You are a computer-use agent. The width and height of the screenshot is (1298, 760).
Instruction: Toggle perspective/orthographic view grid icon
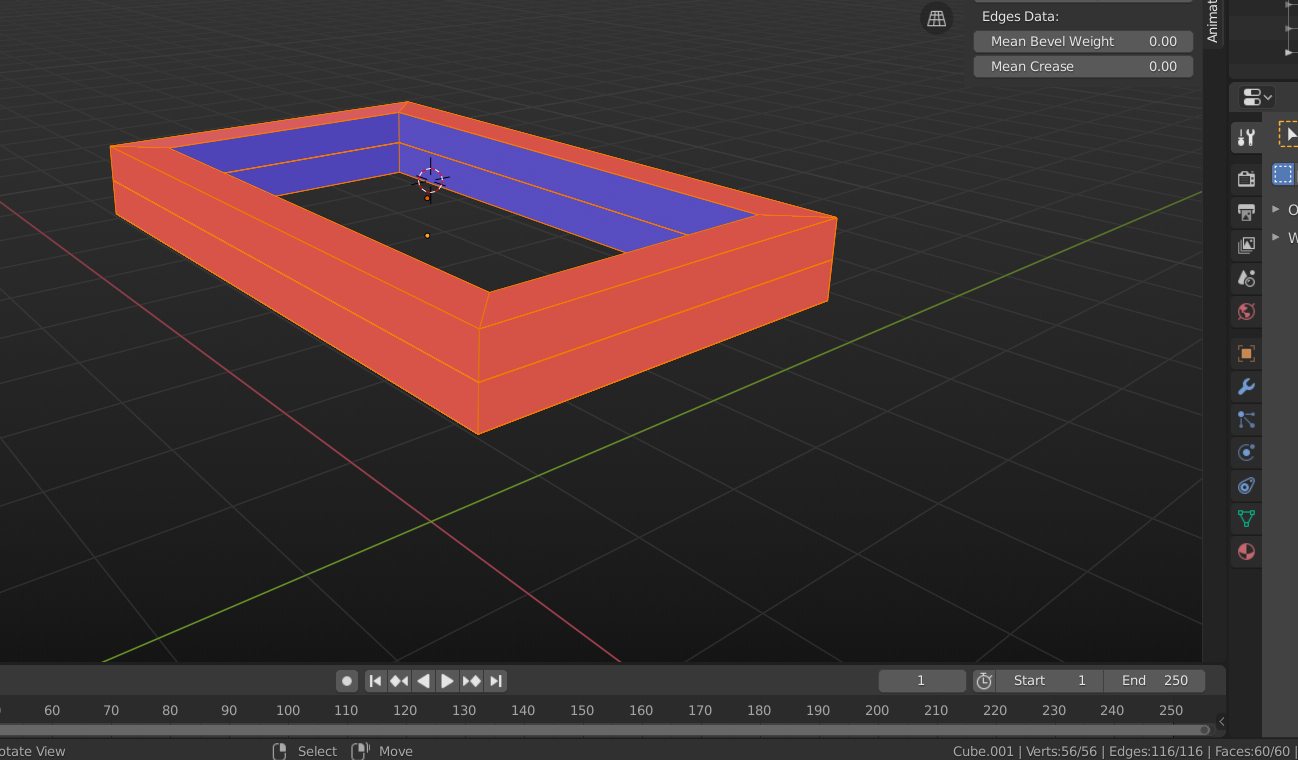[936, 18]
